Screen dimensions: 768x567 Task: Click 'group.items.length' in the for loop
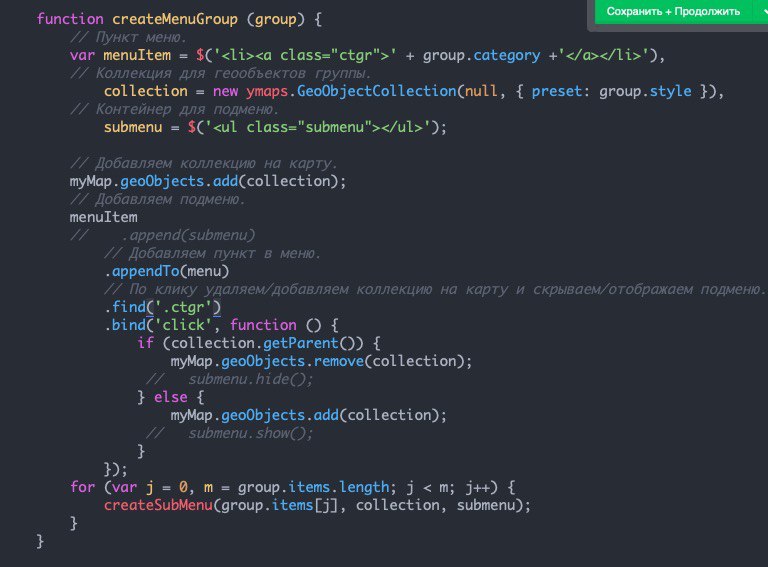pyautogui.click(x=313, y=487)
